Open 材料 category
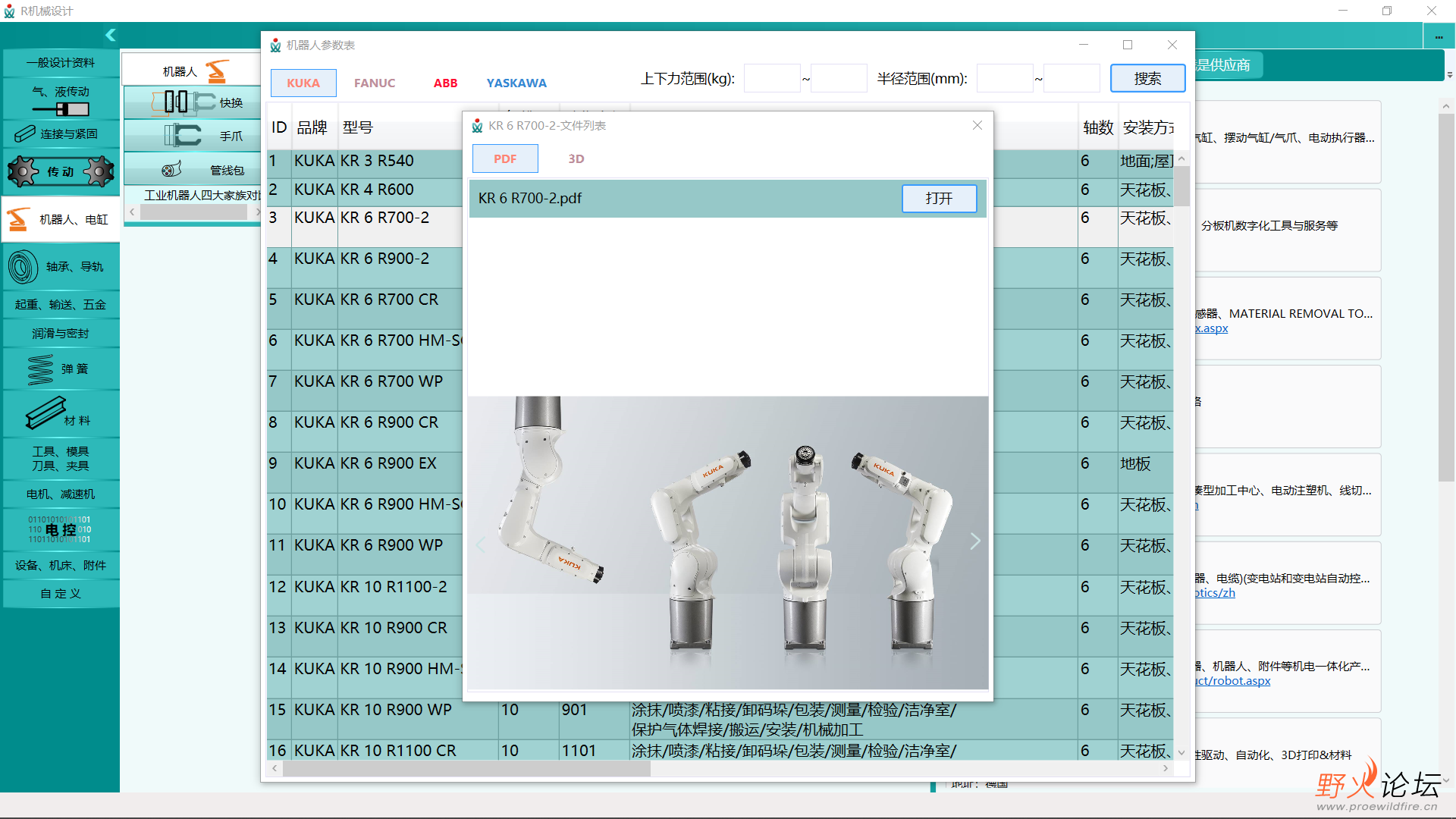The height and width of the screenshot is (819, 1456). 61,414
